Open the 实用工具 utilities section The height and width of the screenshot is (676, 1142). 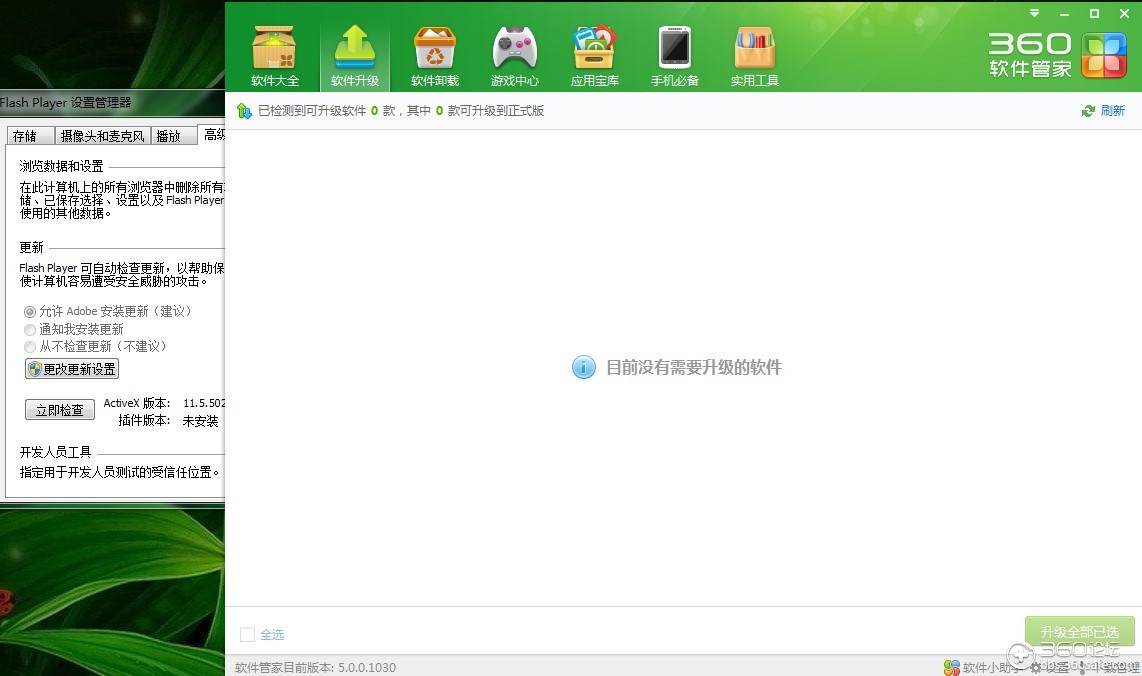tap(755, 56)
